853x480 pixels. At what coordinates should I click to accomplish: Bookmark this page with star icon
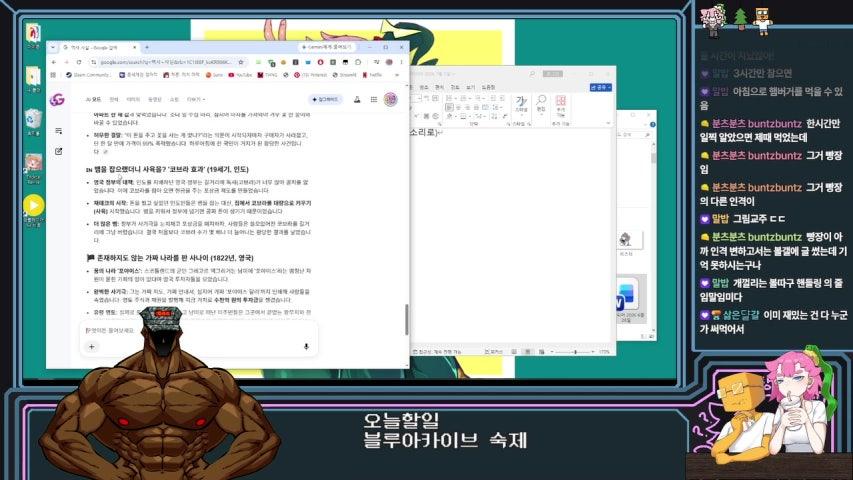[241, 62]
